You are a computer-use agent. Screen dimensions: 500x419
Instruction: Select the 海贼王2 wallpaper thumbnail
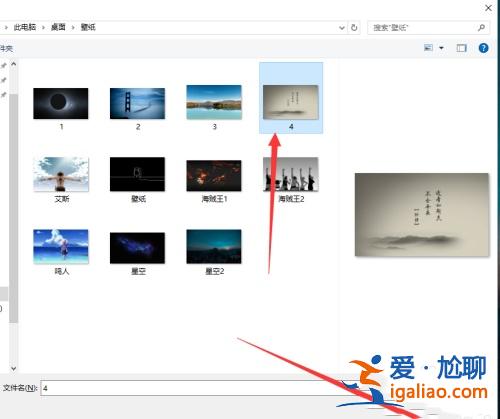point(291,174)
